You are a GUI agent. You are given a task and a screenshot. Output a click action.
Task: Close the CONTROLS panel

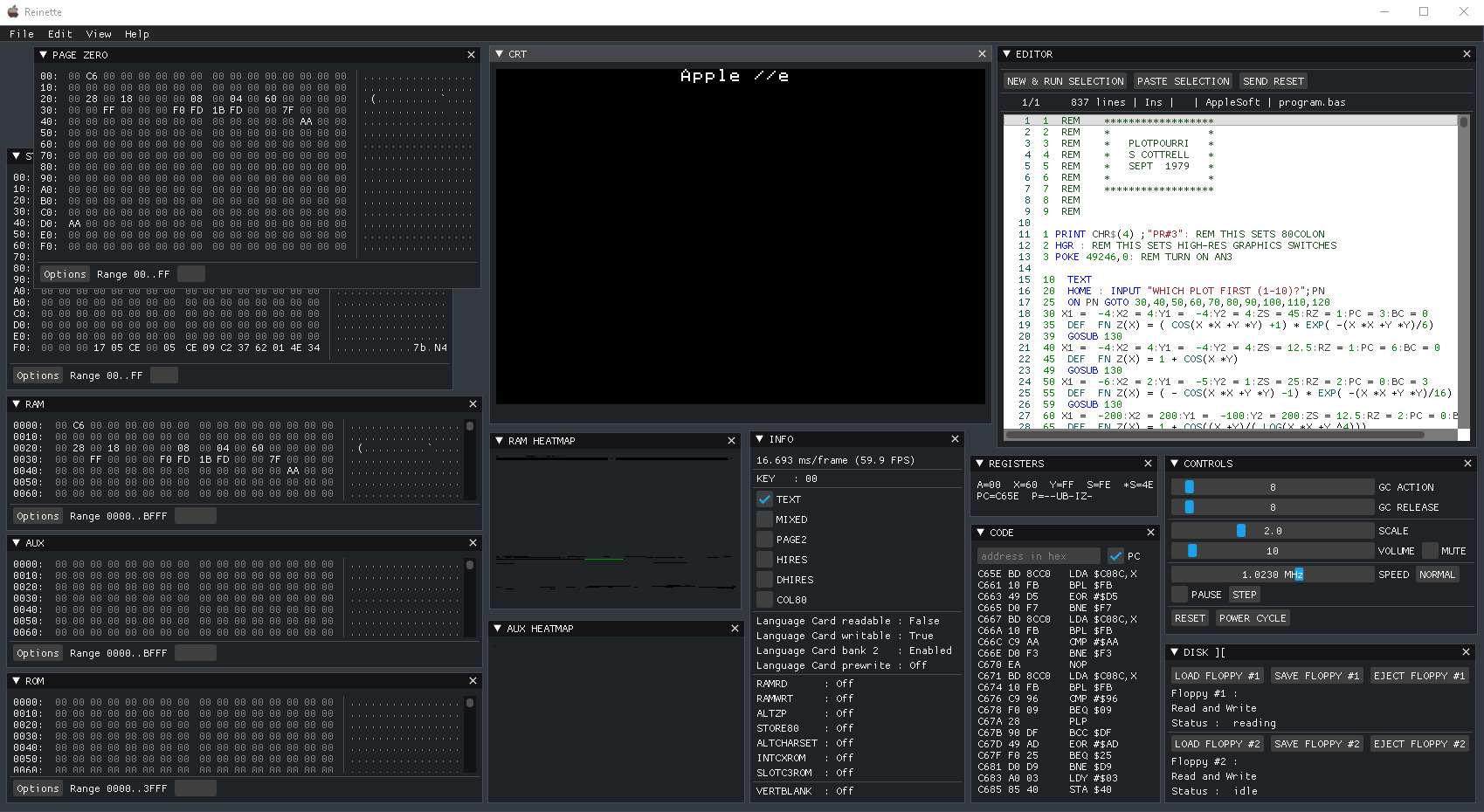click(1467, 464)
